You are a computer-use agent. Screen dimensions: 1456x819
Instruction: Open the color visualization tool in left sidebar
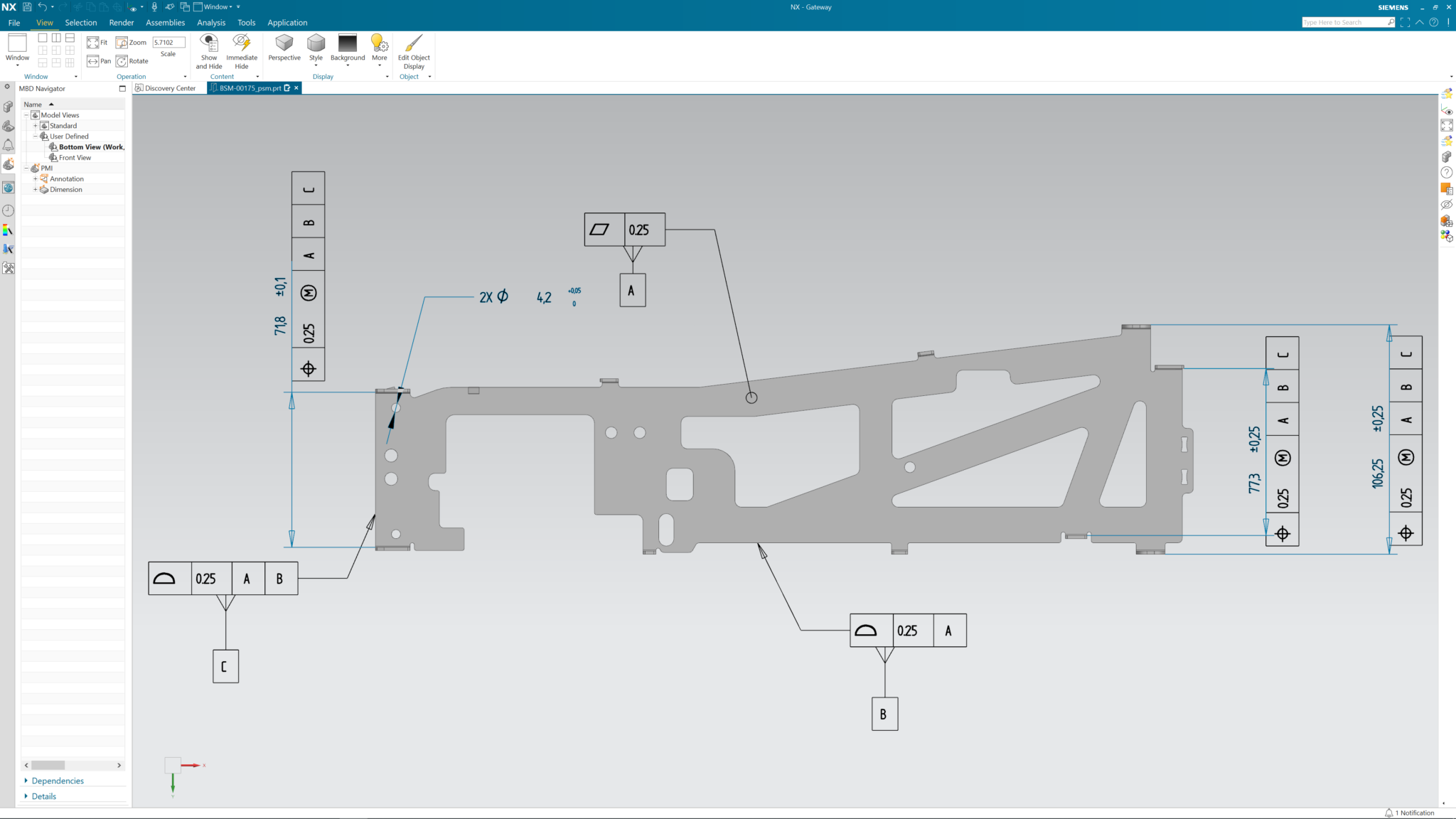click(9, 230)
